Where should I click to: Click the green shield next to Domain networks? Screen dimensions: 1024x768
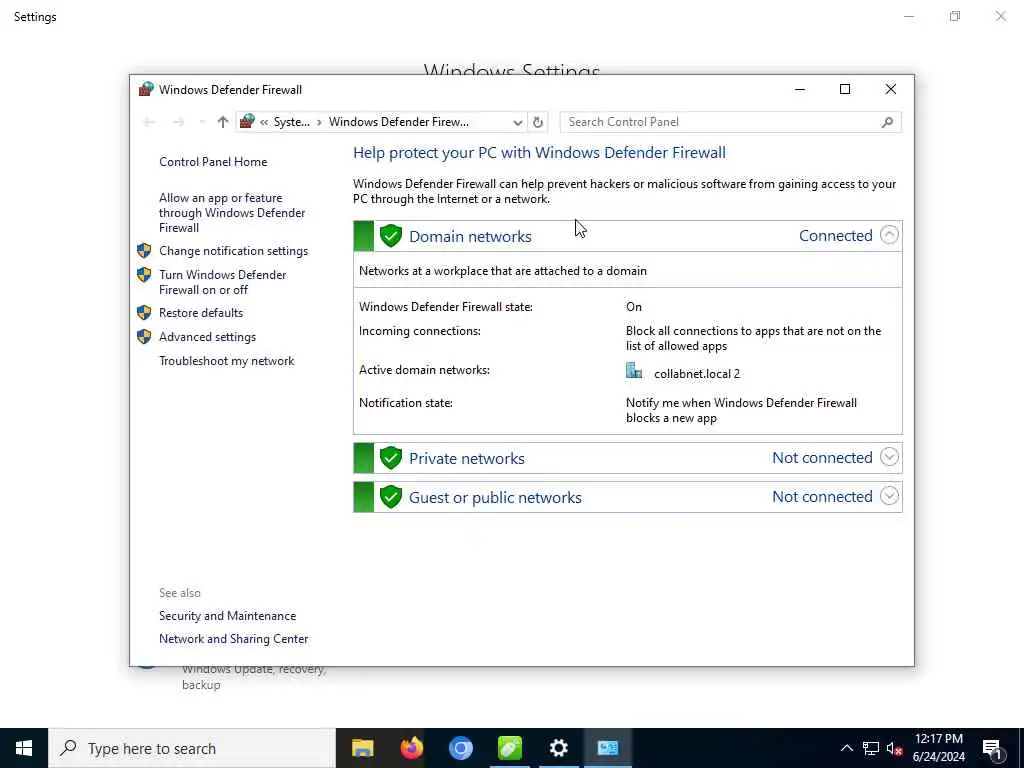click(x=391, y=236)
